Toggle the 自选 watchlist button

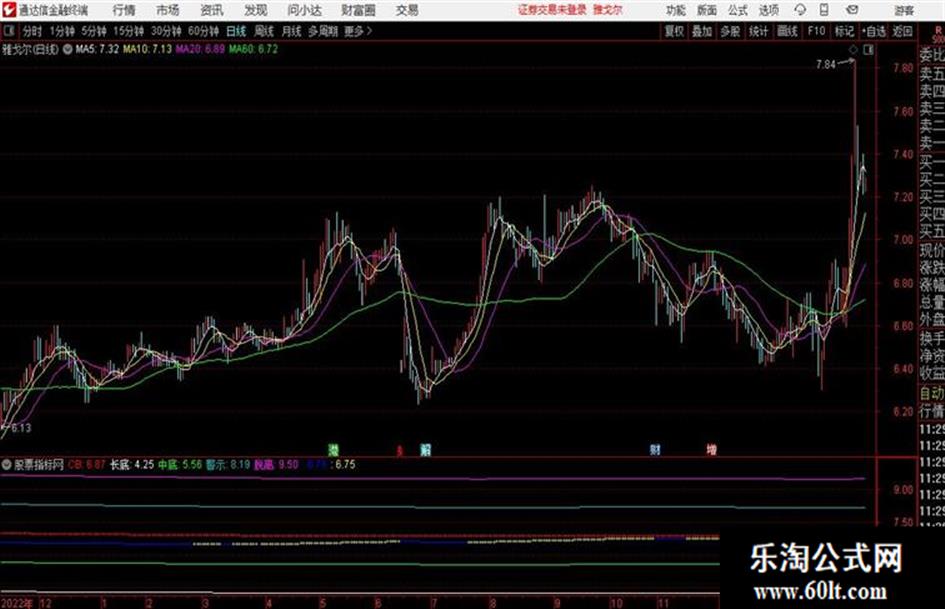tap(874, 31)
